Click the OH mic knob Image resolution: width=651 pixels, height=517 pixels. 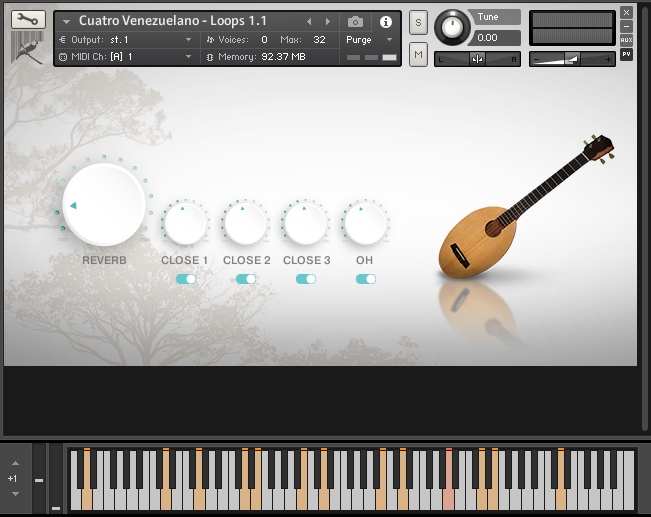click(365, 223)
